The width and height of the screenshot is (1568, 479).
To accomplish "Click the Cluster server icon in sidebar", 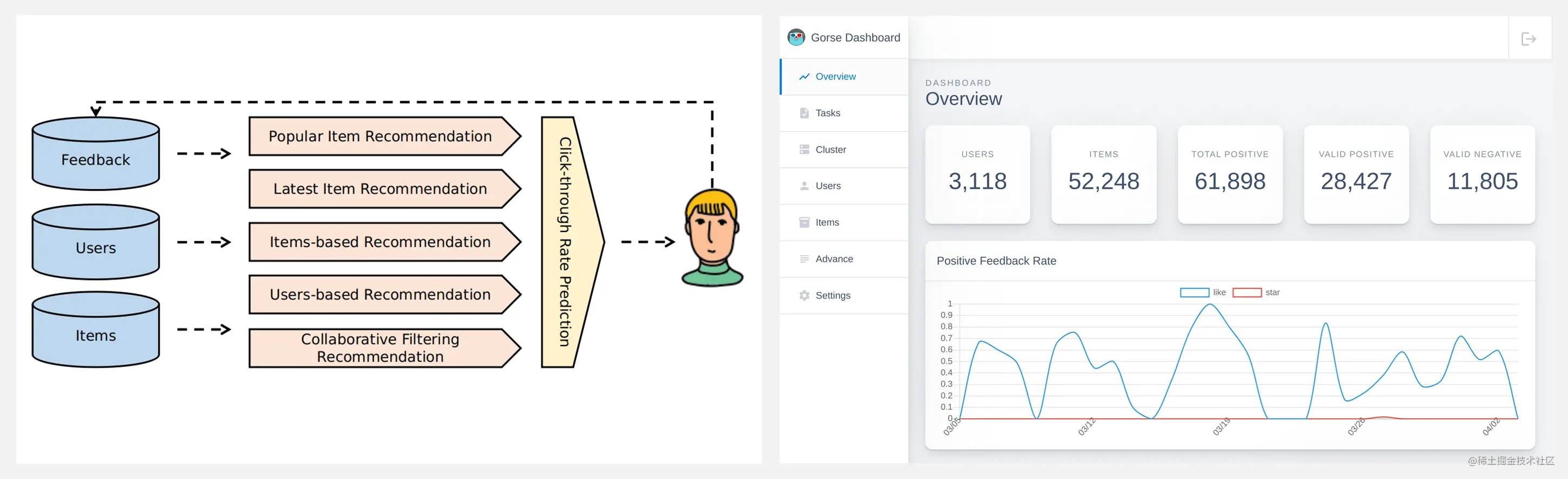I will click(x=804, y=150).
